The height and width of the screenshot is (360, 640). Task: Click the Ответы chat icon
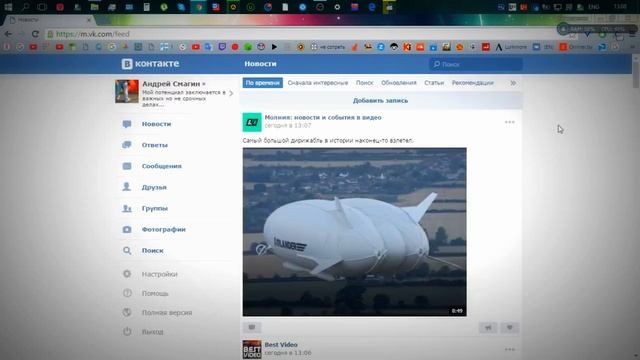127,145
